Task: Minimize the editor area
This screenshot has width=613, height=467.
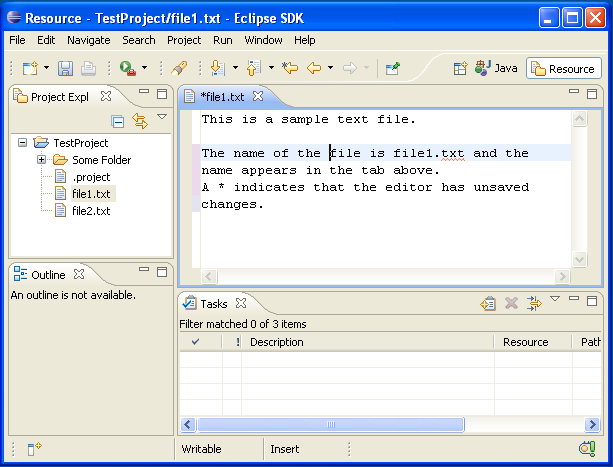Action: click(574, 91)
